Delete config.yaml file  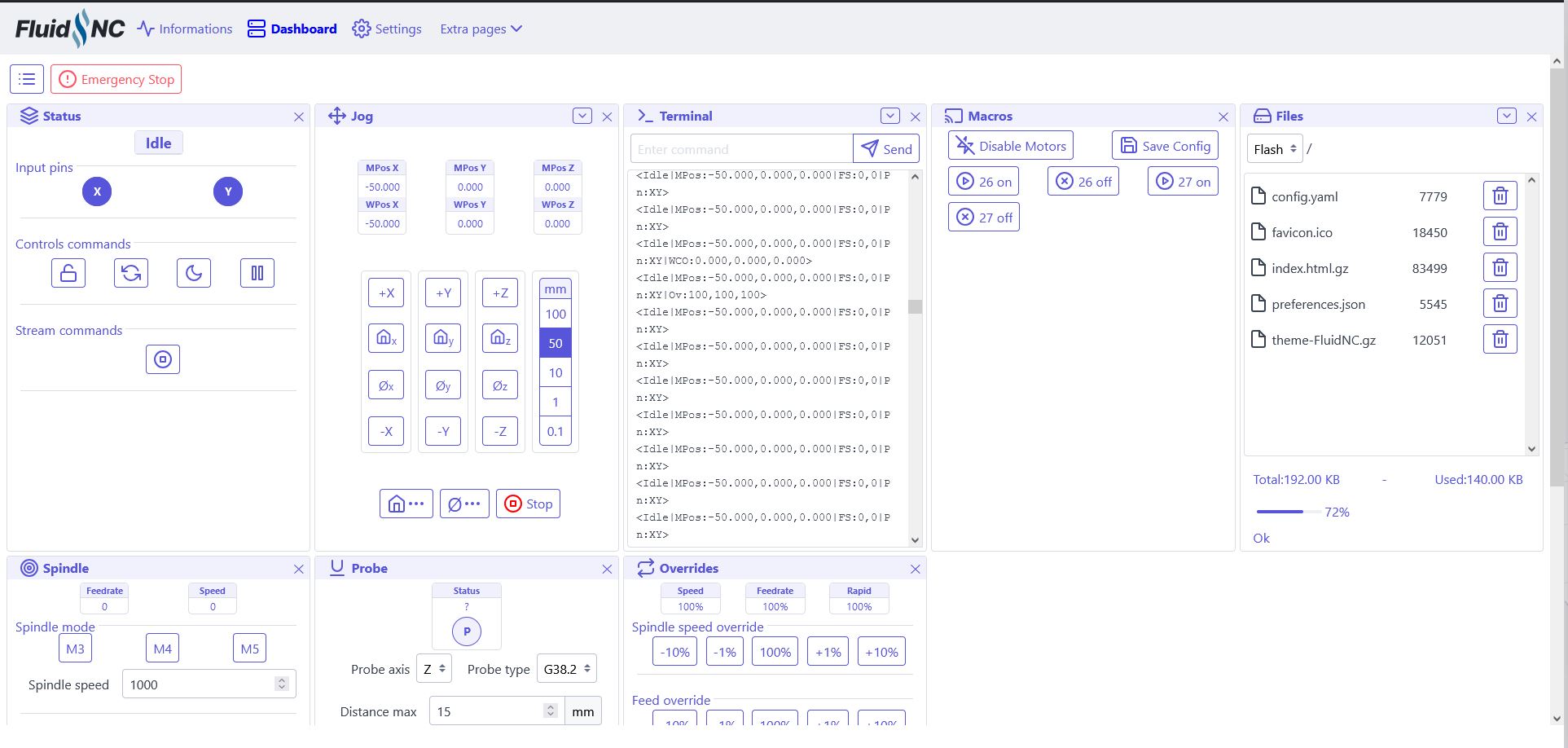[x=1500, y=196]
